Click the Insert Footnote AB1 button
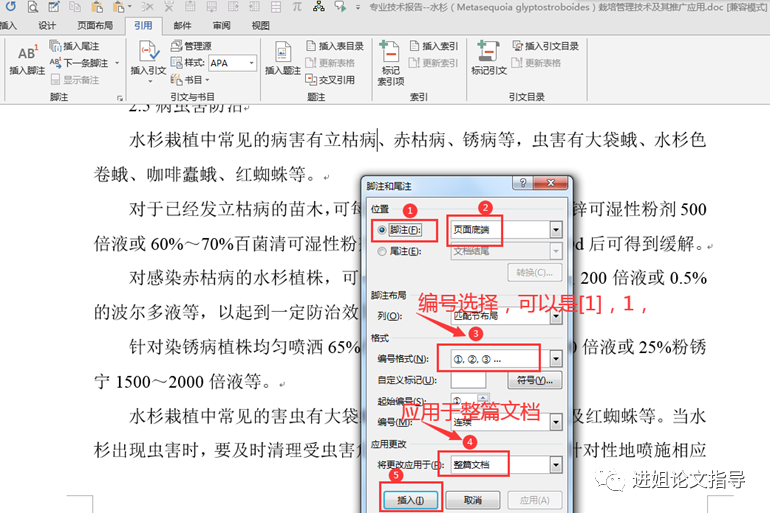 (27, 60)
